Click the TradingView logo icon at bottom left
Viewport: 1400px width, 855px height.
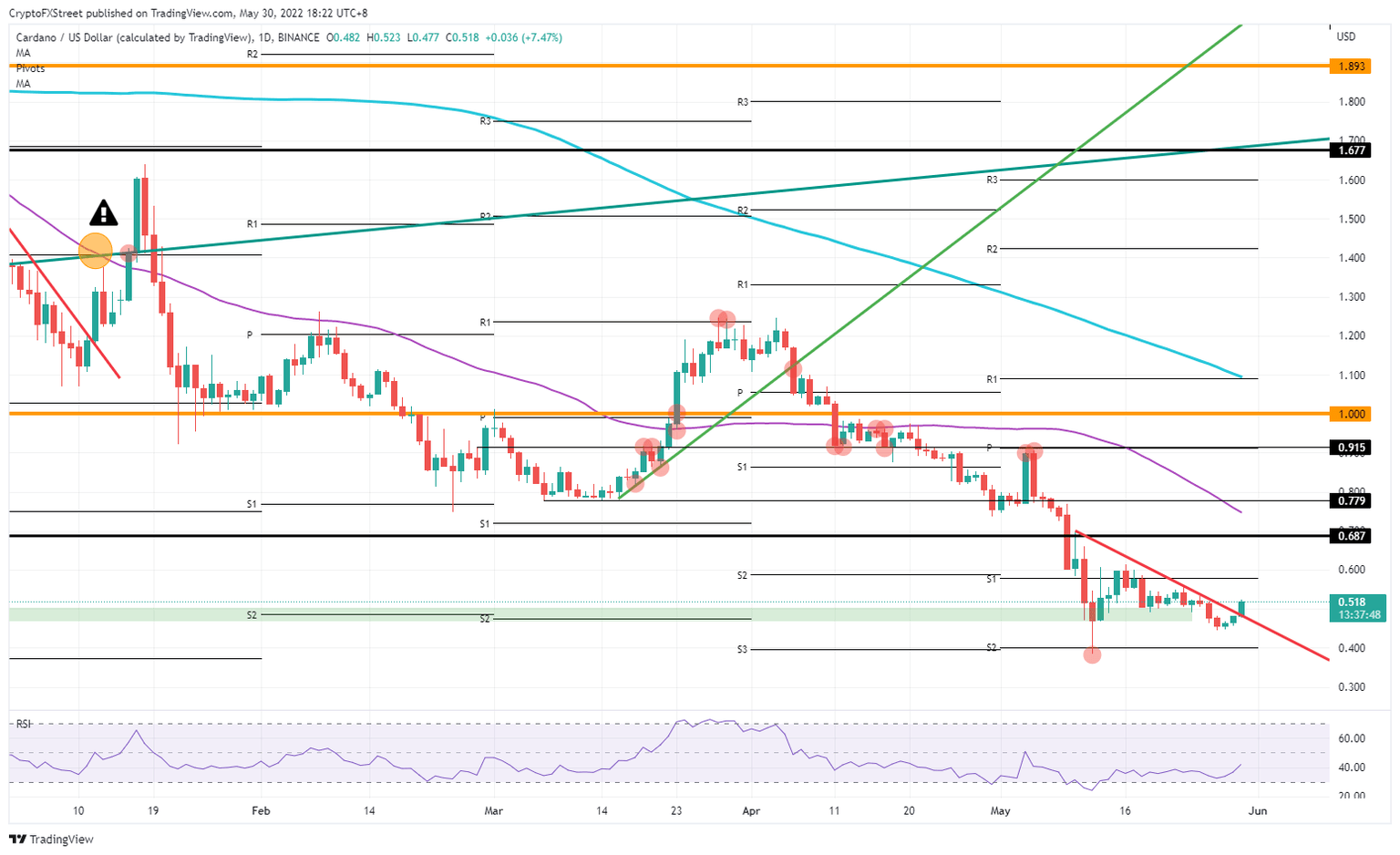(x=15, y=840)
